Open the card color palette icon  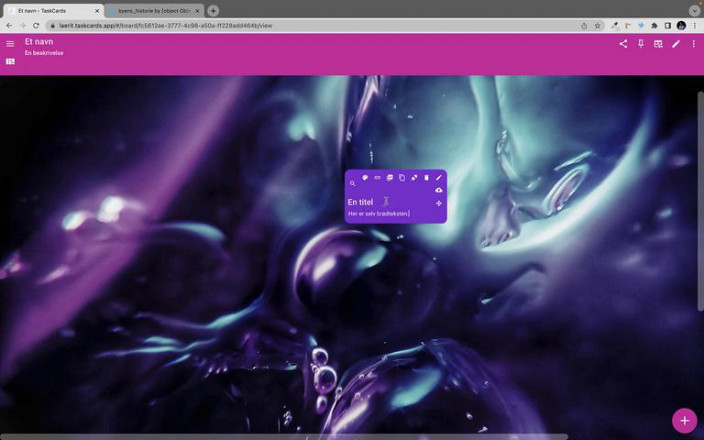[x=365, y=178]
